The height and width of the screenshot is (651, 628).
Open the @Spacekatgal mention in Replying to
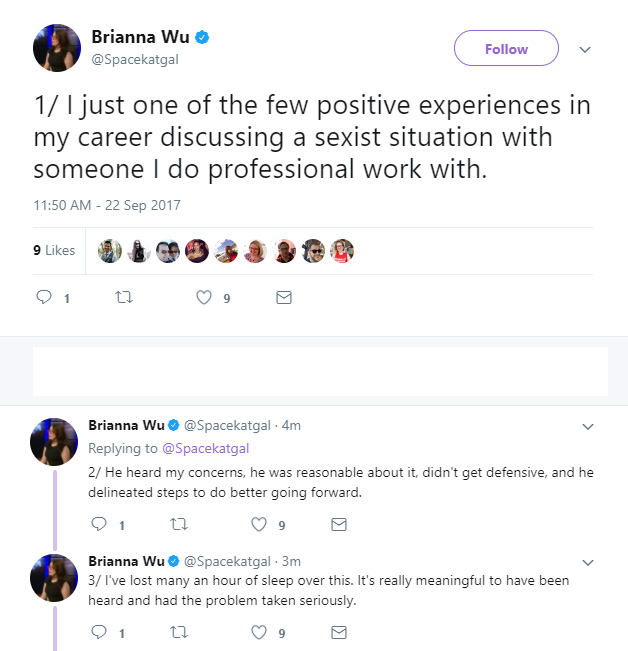coord(205,448)
